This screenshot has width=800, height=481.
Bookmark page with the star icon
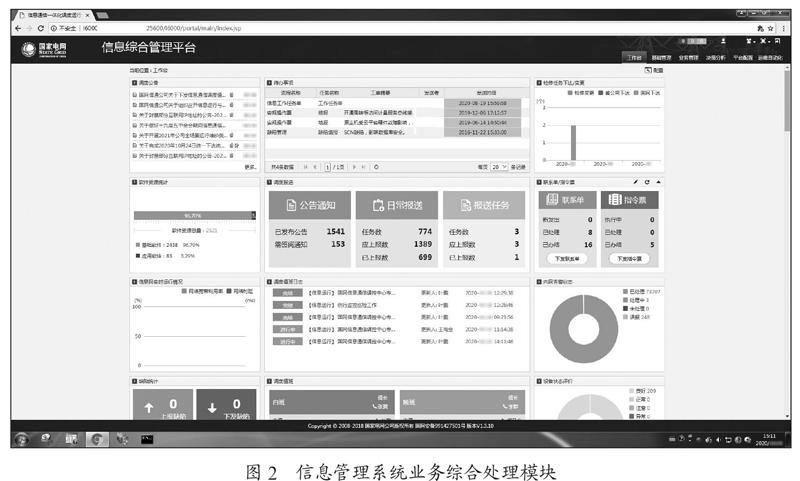coord(770,29)
